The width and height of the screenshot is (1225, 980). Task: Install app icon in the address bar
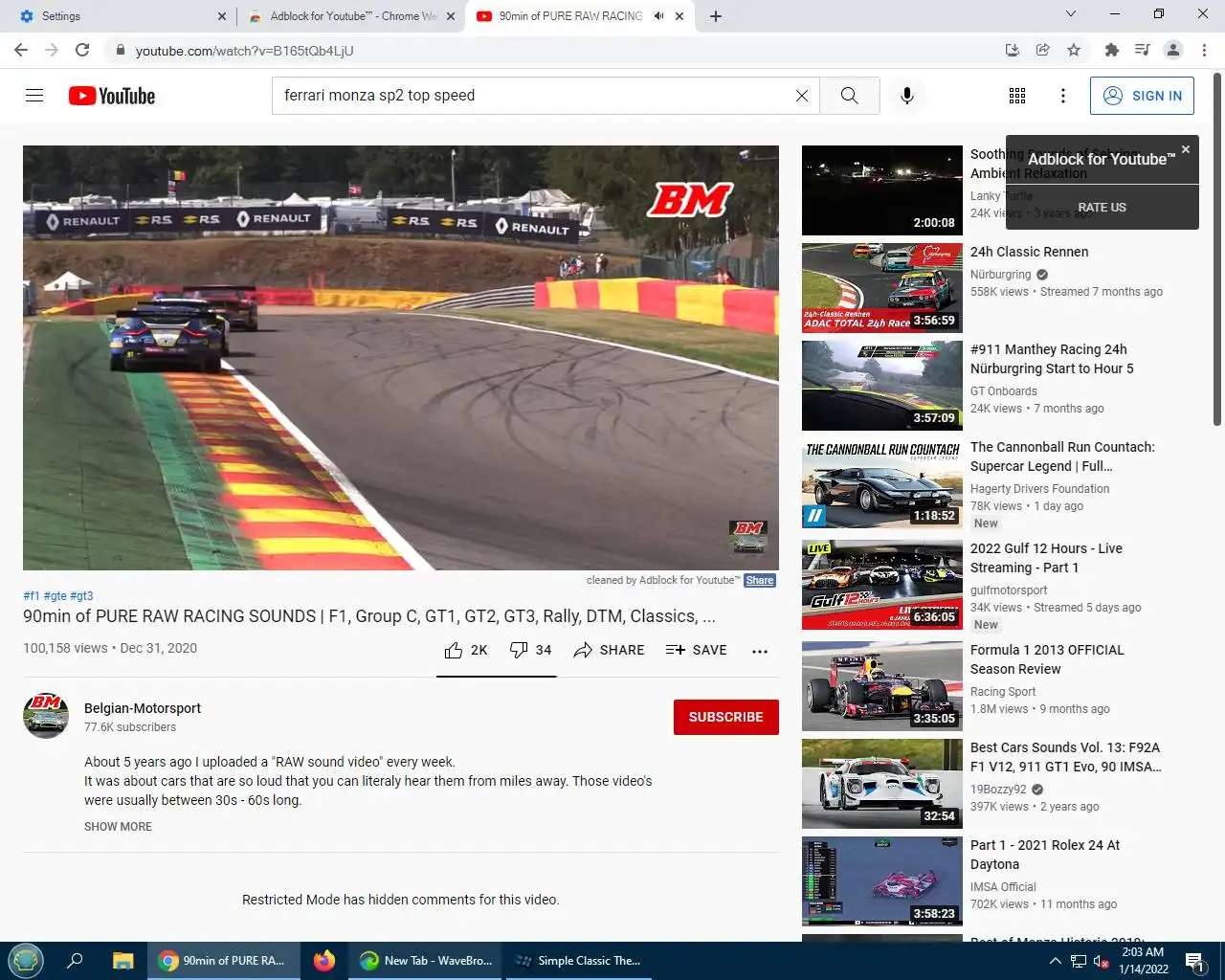(x=1013, y=50)
